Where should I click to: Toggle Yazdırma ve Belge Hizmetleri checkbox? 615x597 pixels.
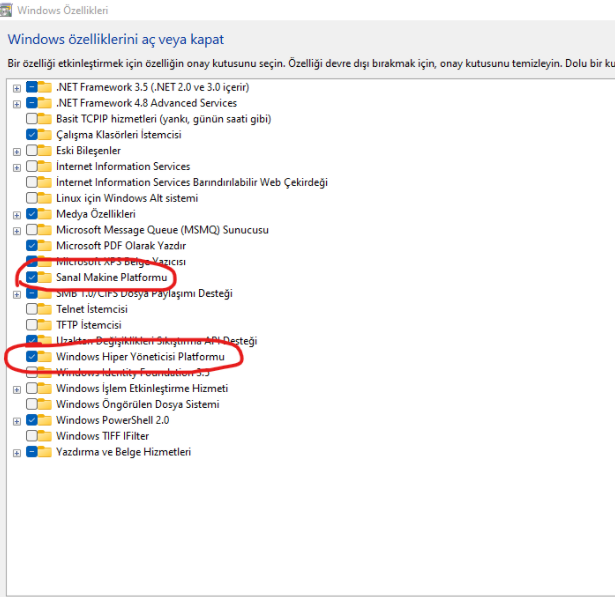pyautogui.click(x=32, y=452)
